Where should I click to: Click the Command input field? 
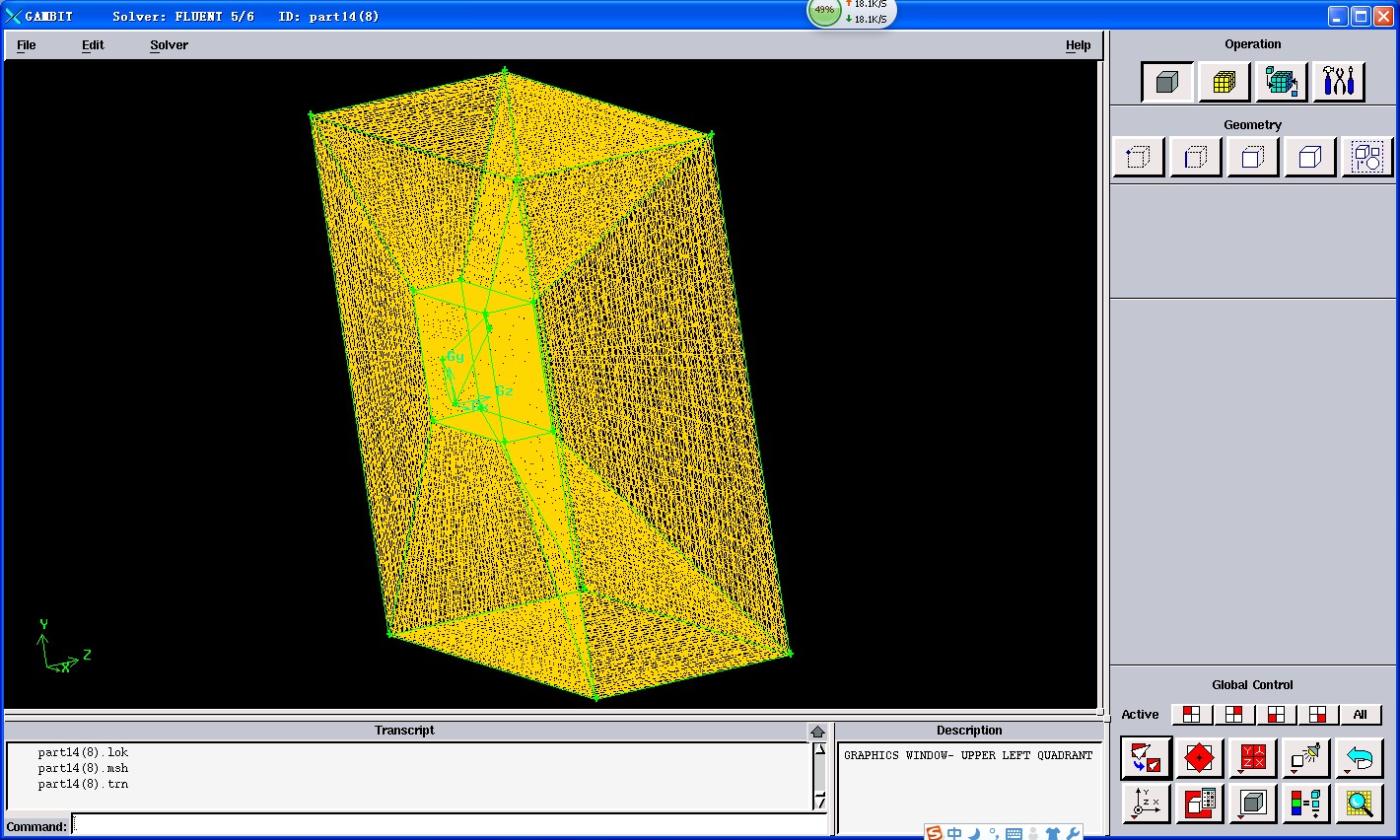point(450,825)
